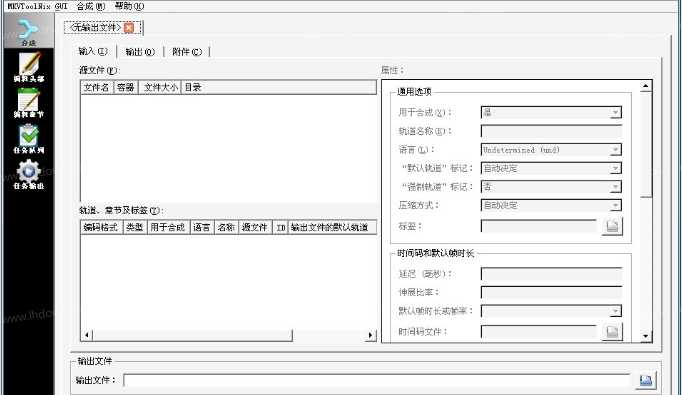682x395 pixels.
Task: Expand the 语言 dropdown showing Undetermined
Action: [615, 150]
